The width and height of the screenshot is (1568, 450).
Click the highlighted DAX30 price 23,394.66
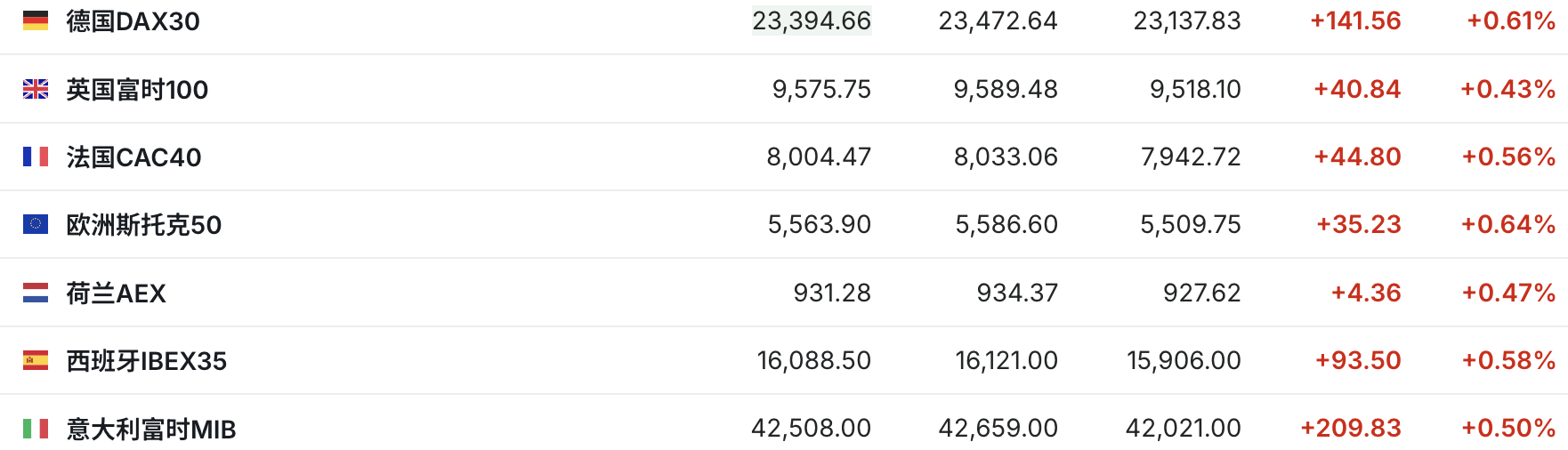tap(812, 20)
